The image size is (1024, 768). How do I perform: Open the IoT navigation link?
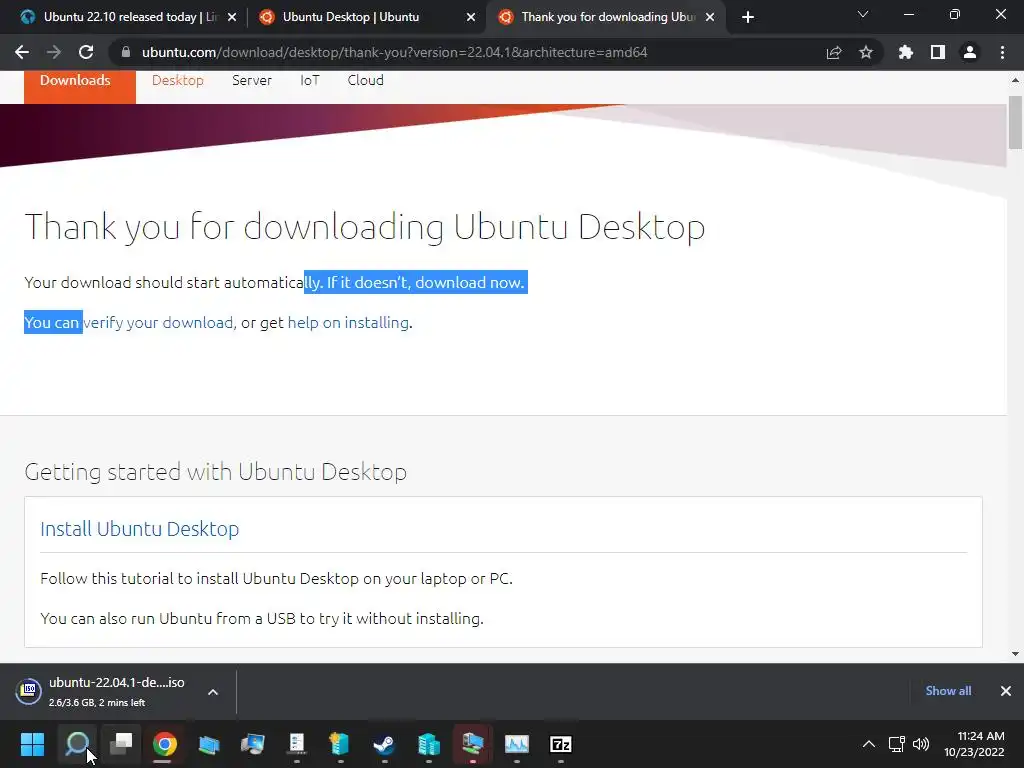[310, 80]
